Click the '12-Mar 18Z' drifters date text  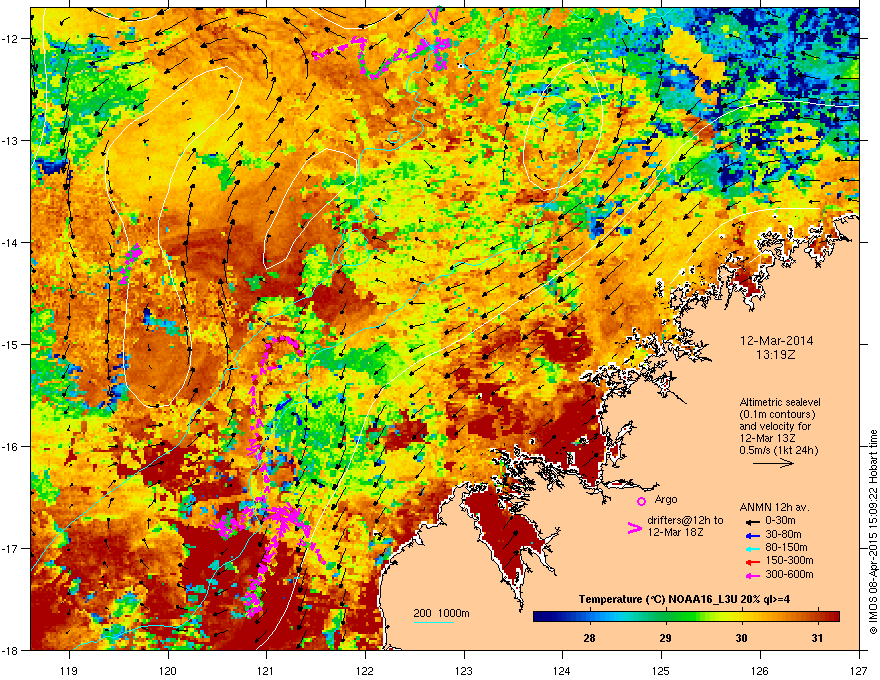point(675,532)
